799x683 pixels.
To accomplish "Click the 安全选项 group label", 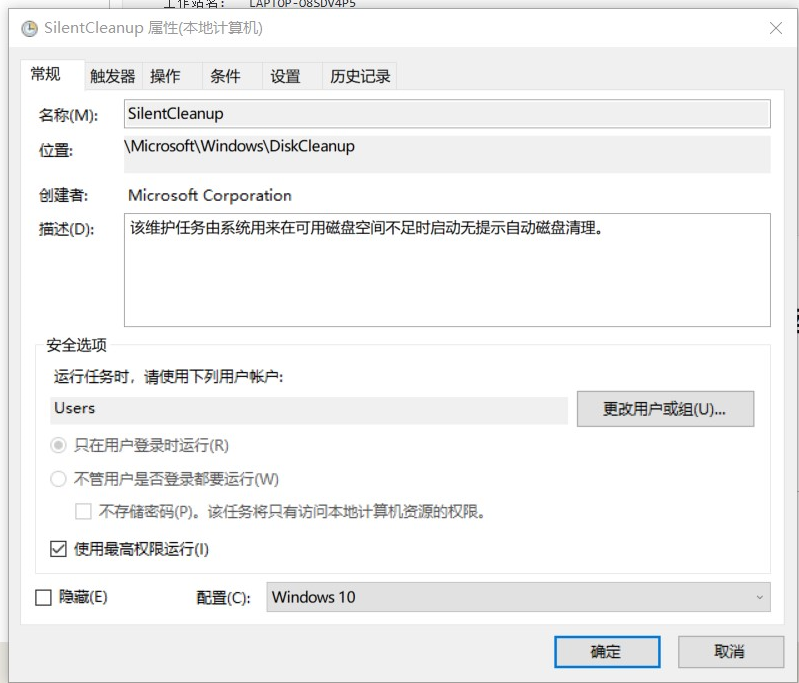I will [76, 345].
